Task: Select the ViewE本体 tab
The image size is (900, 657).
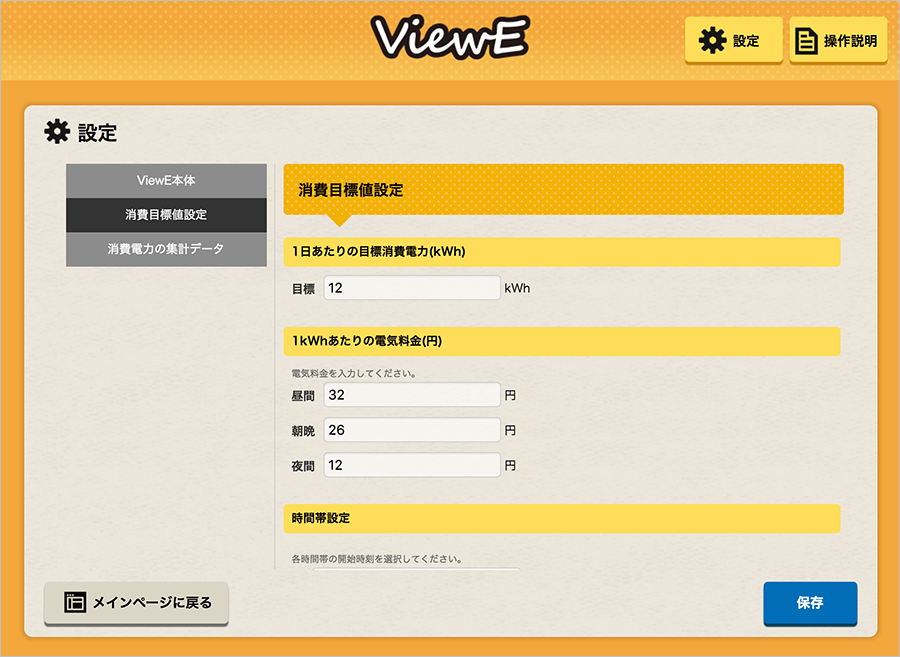Action: pyautogui.click(x=166, y=181)
